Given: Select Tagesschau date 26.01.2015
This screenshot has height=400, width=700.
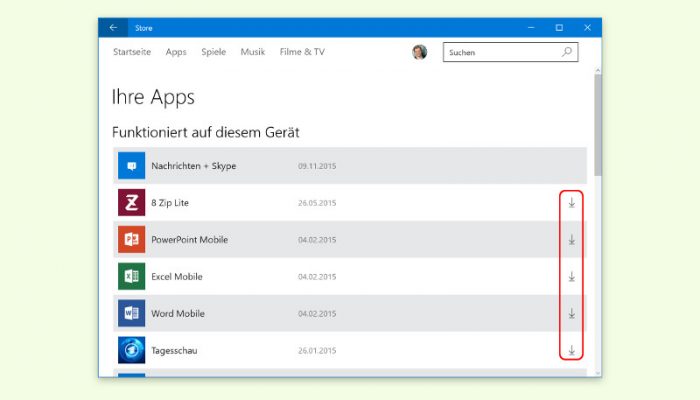Looking at the screenshot, I should pos(317,351).
